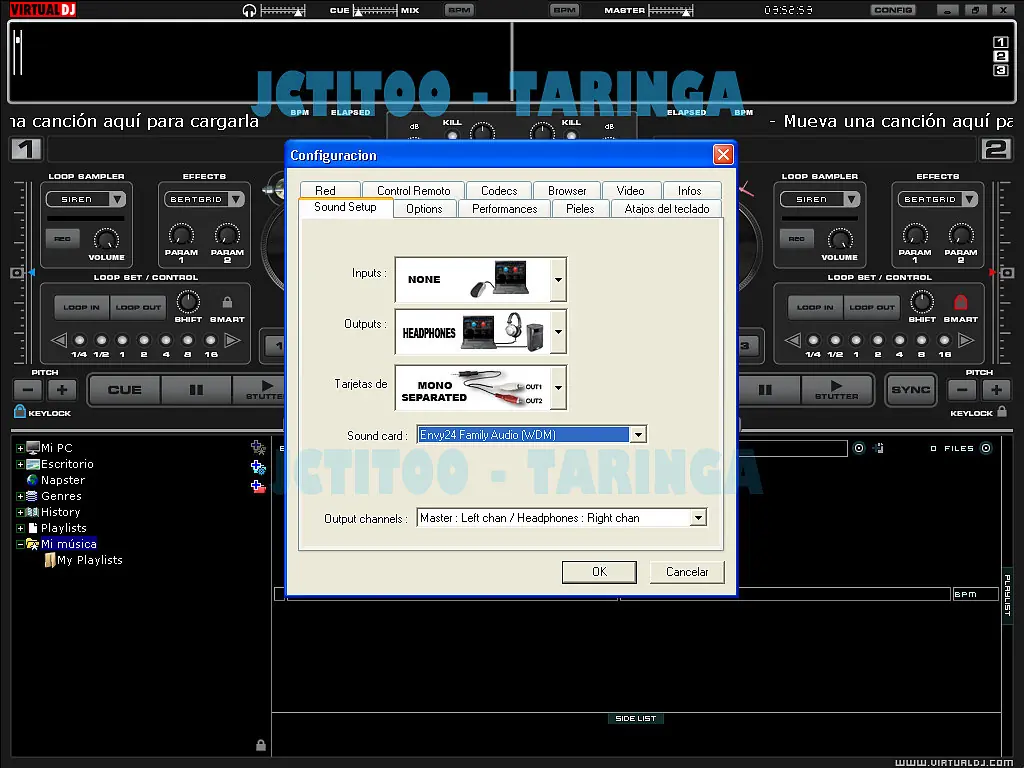Click the right deck SYNC button
The height and width of the screenshot is (768, 1024).
[x=910, y=390]
